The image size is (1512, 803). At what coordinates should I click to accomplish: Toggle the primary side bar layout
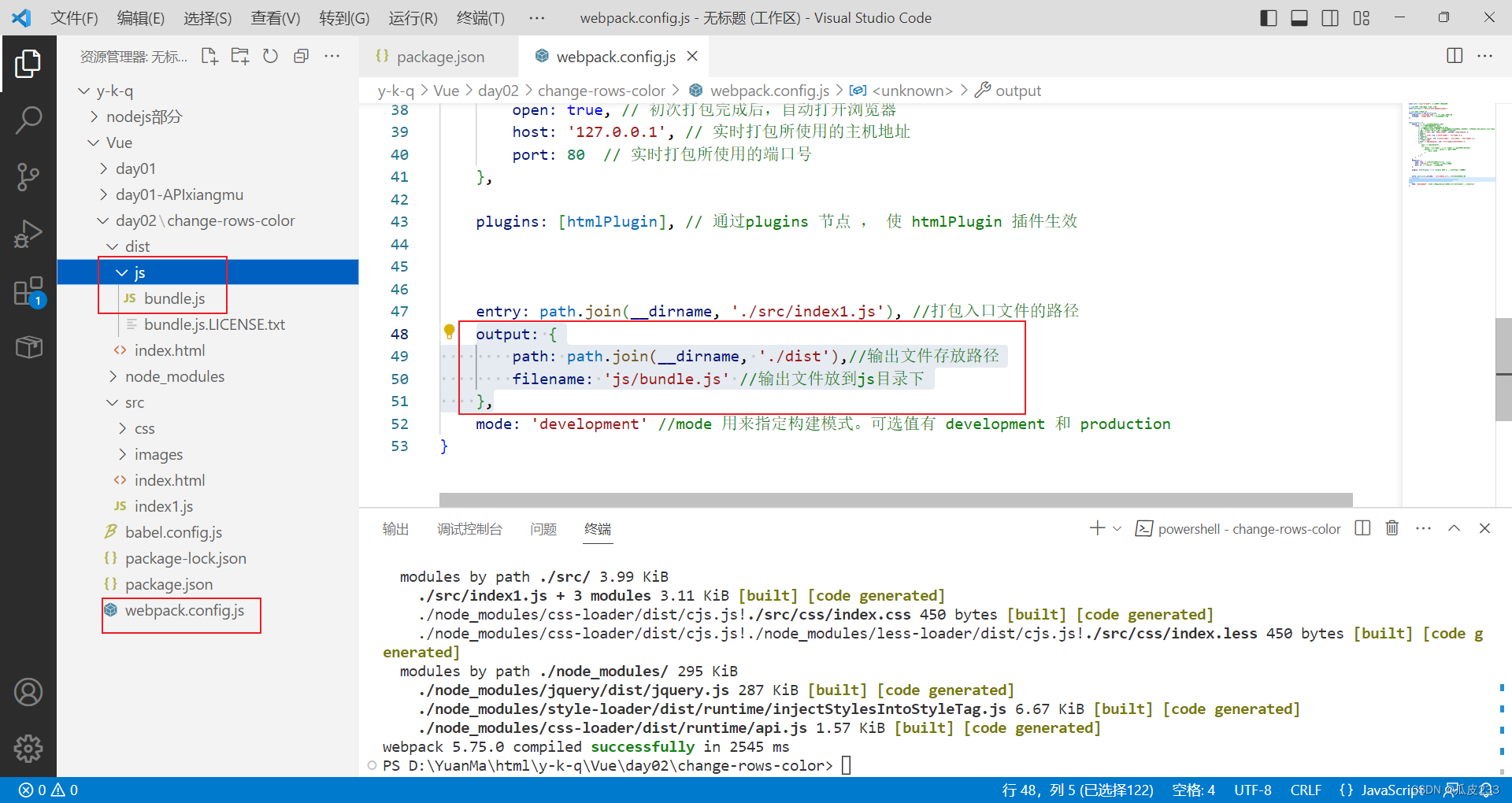pos(1269,17)
